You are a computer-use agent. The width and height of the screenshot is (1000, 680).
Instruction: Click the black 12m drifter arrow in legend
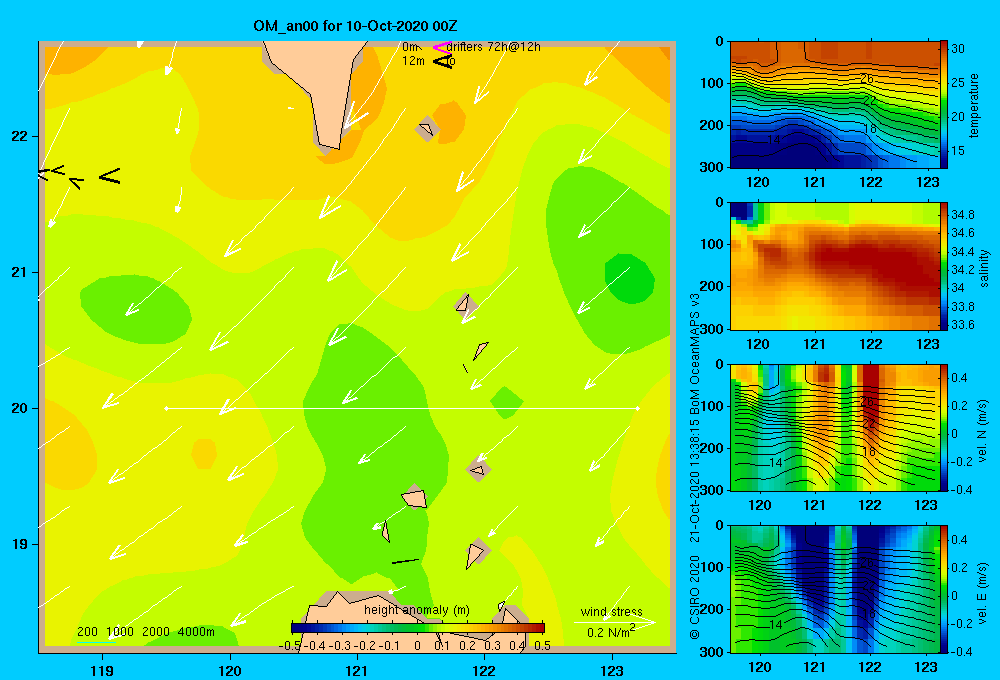coord(442,61)
